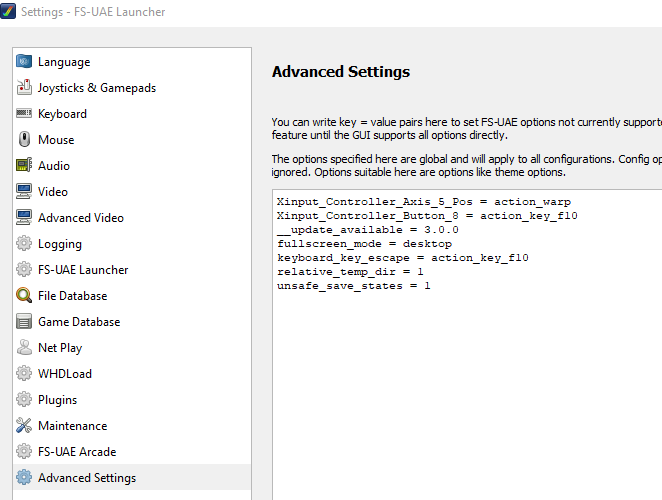Image resolution: width=662 pixels, height=500 pixels.
Task: Open the FS-UAE Launcher settings entry
Action: tap(132, 269)
